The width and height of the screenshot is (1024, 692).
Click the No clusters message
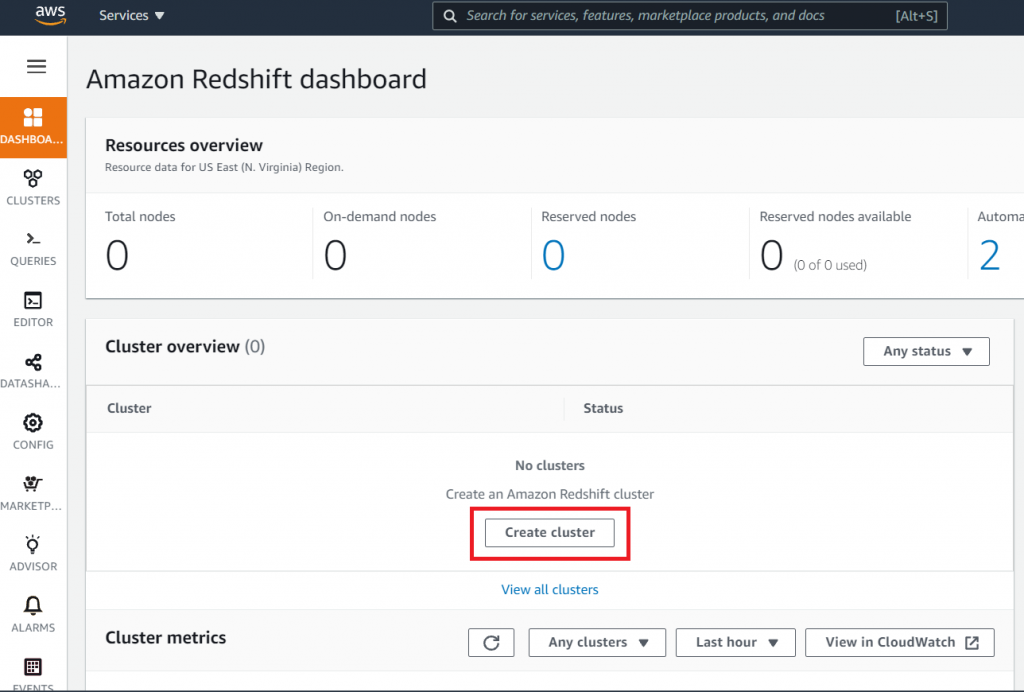[x=550, y=465]
